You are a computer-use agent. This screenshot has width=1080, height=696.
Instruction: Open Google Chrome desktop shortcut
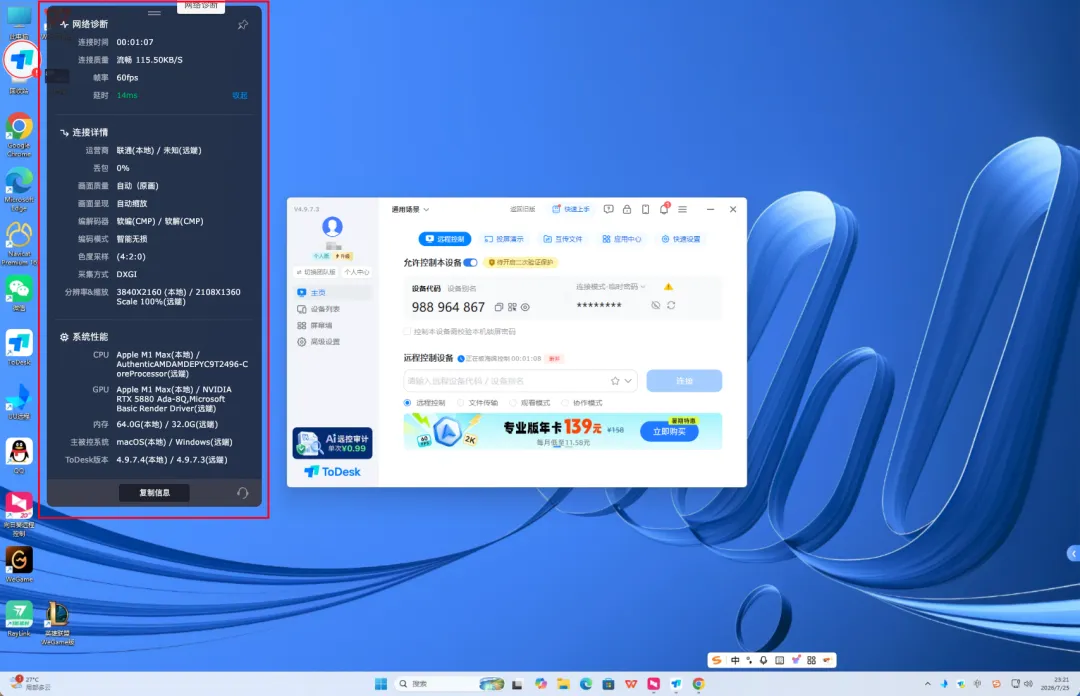[x=19, y=134]
